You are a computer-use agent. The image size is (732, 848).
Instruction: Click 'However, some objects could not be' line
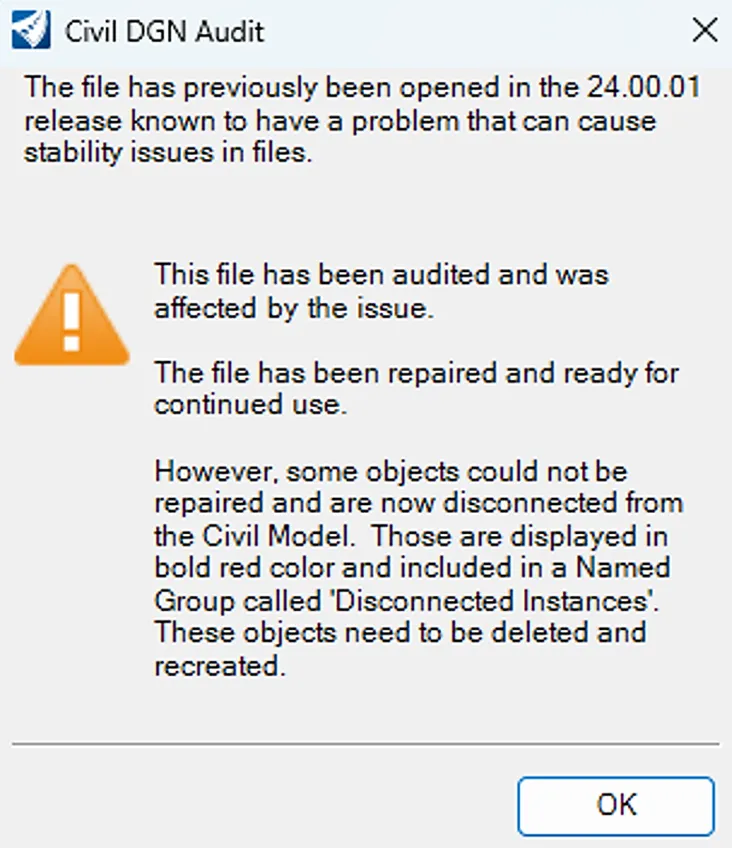[391, 470]
